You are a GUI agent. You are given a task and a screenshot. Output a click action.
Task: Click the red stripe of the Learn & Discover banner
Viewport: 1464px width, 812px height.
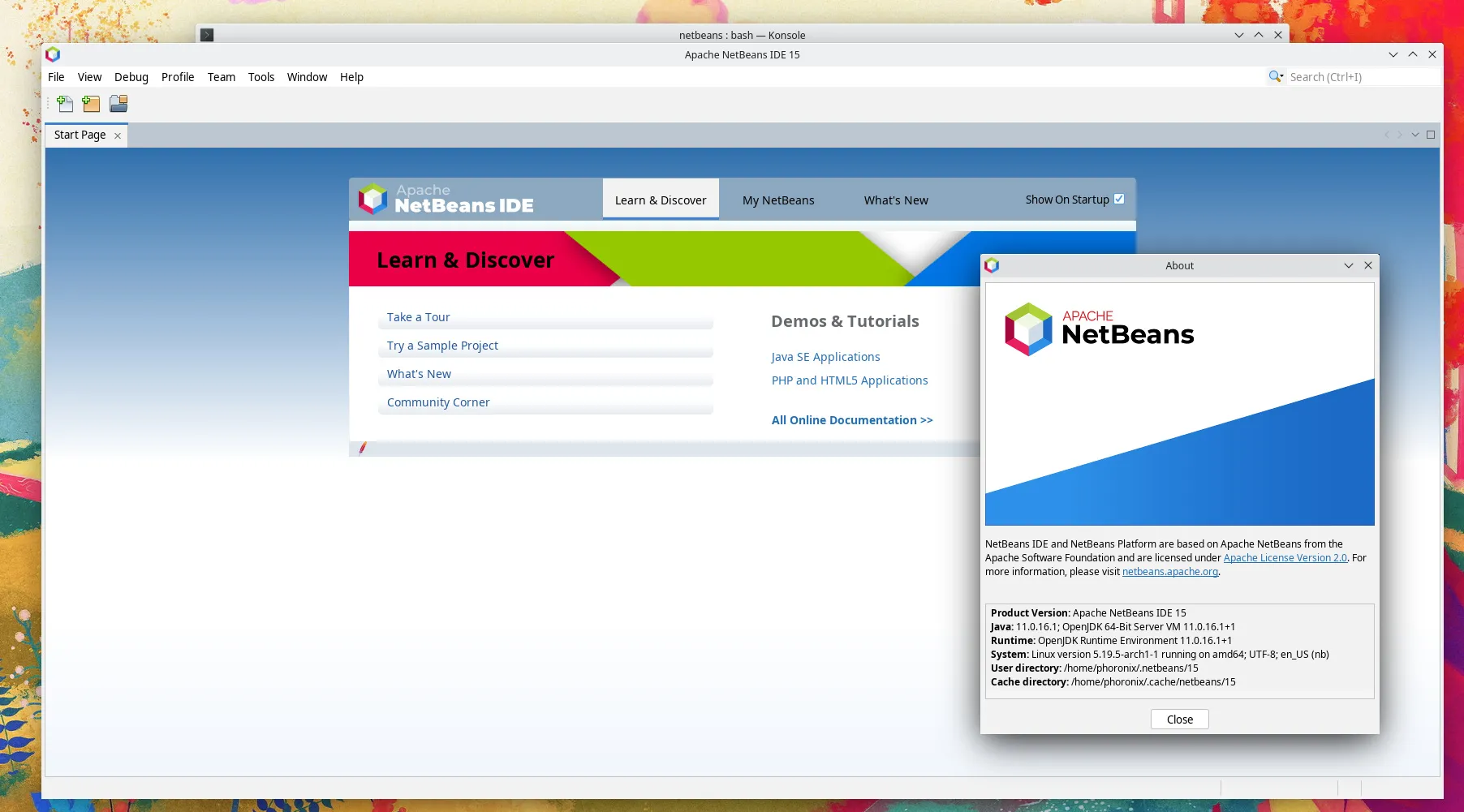pos(465,260)
